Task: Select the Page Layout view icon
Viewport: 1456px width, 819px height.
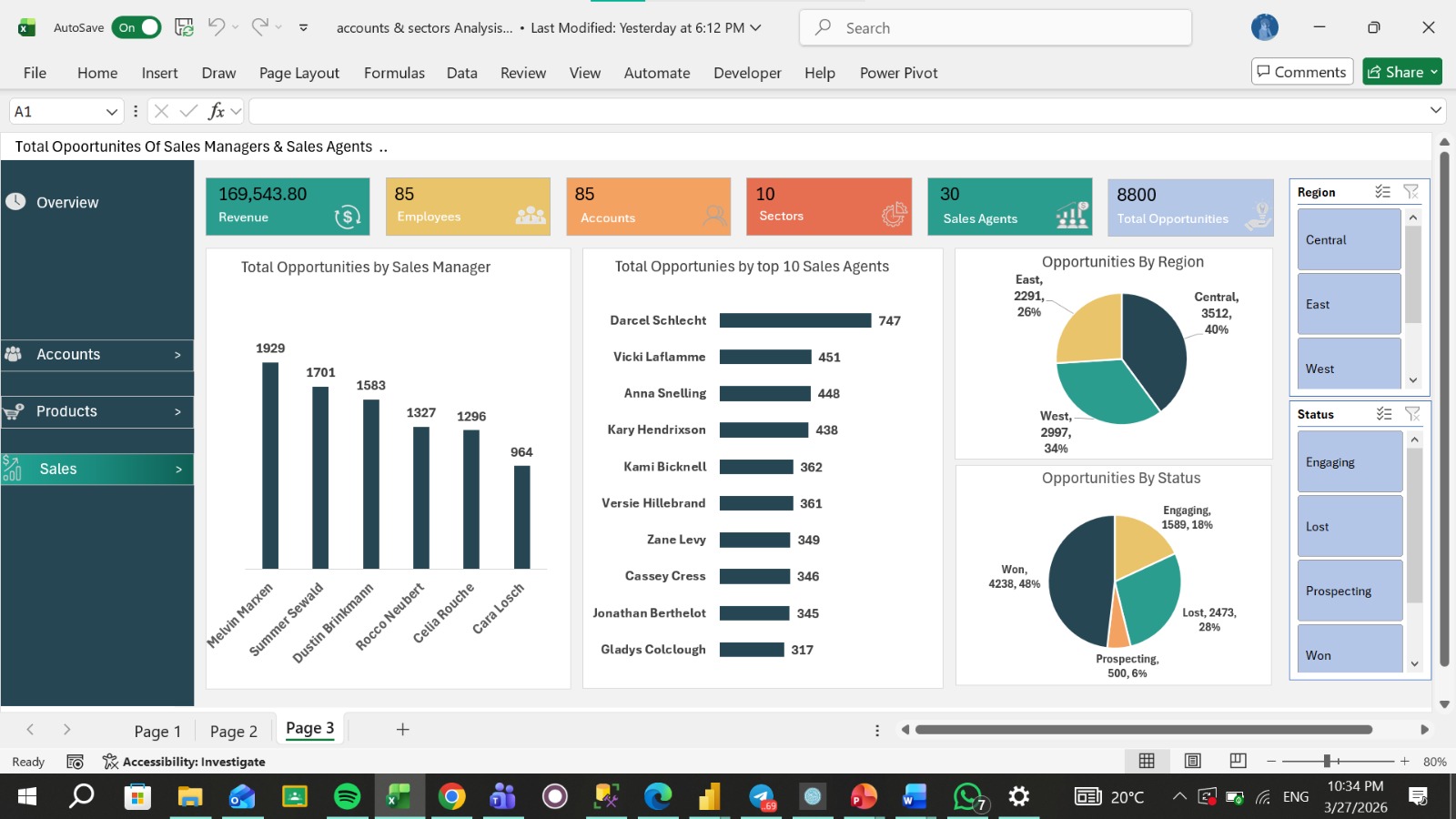Action: coord(1193,761)
